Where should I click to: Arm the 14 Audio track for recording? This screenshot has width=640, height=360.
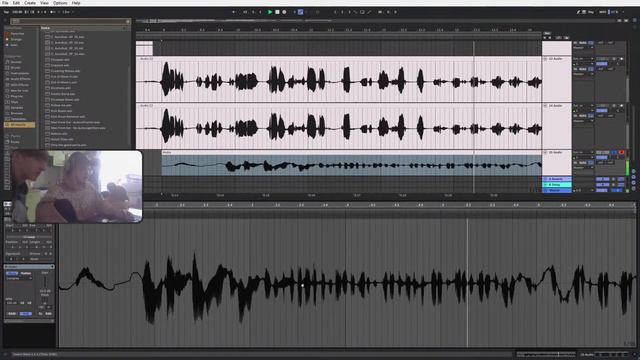pos(621,106)
